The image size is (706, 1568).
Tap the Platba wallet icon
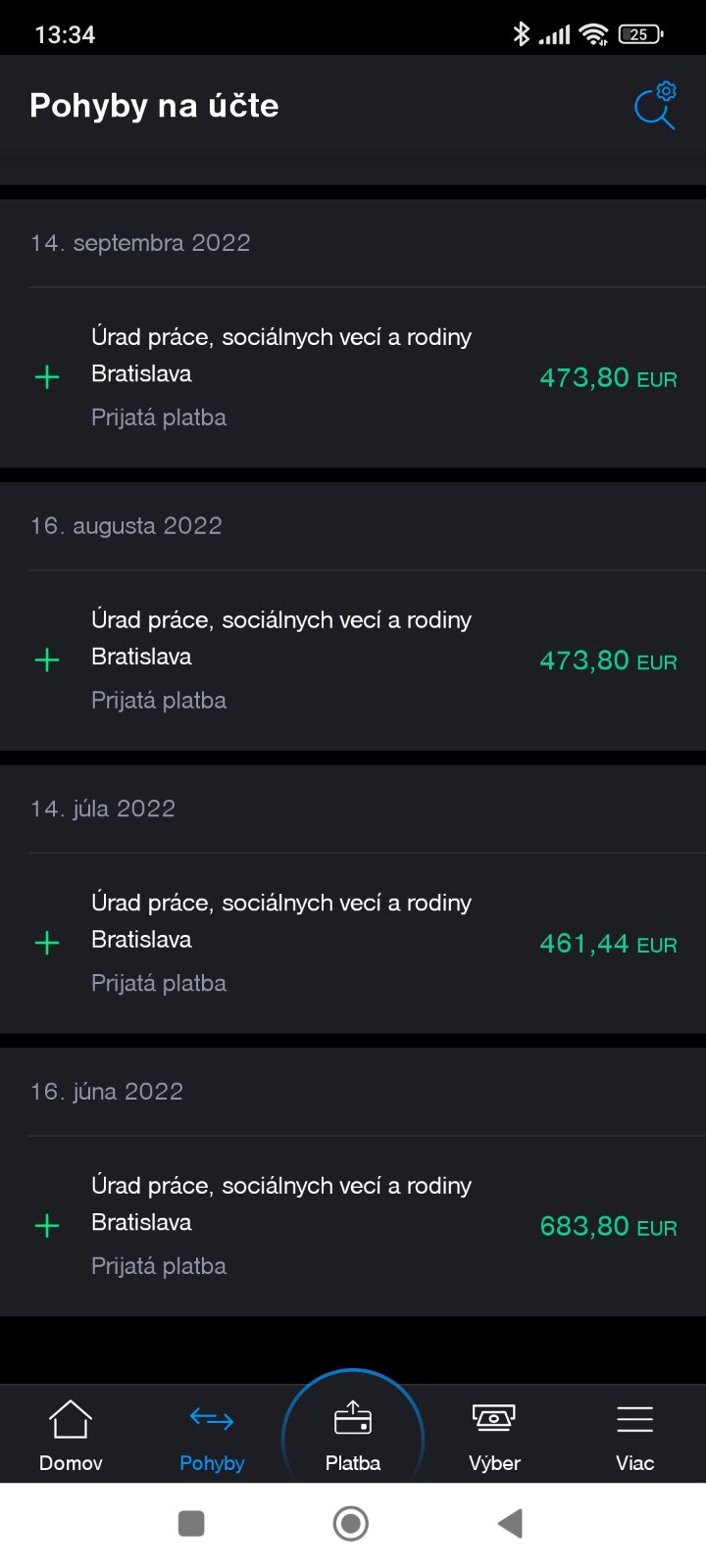coord(353,1417)
